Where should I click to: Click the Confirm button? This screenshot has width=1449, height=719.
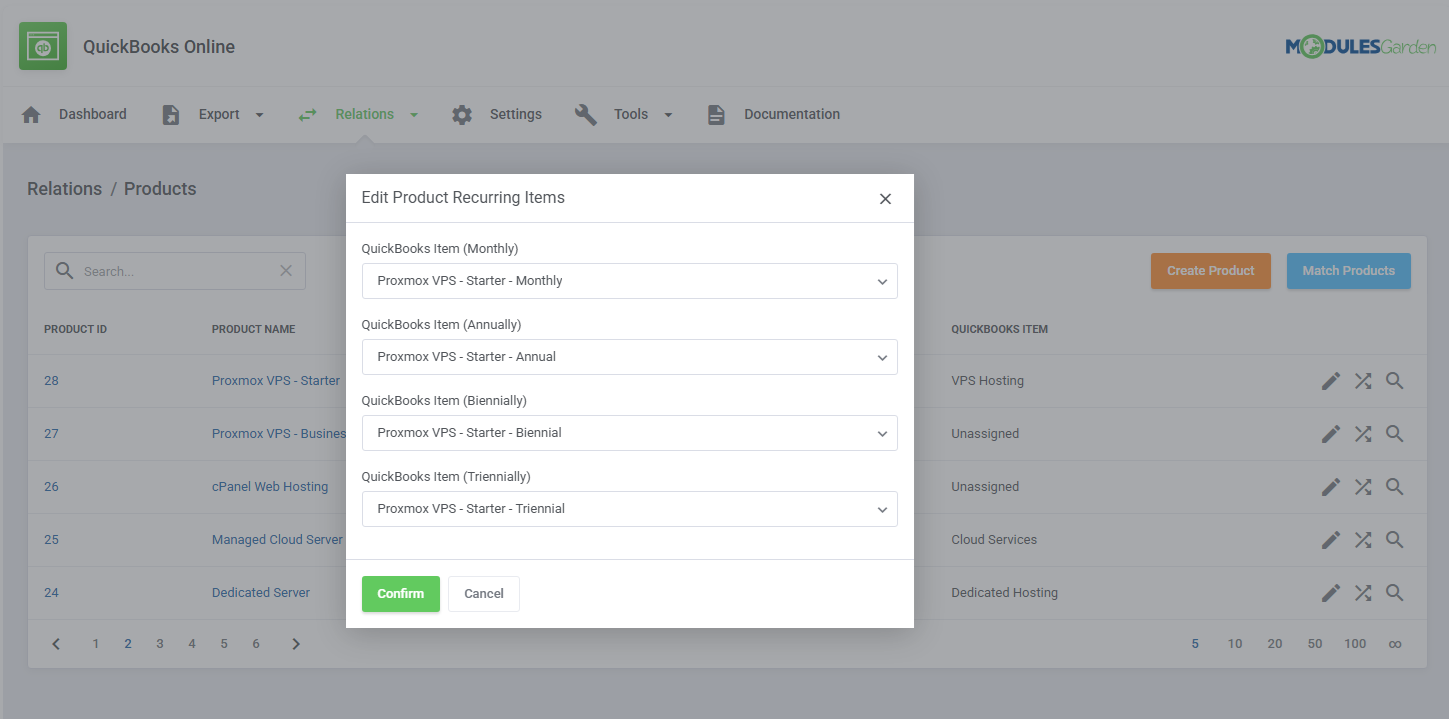click(401, 594)
